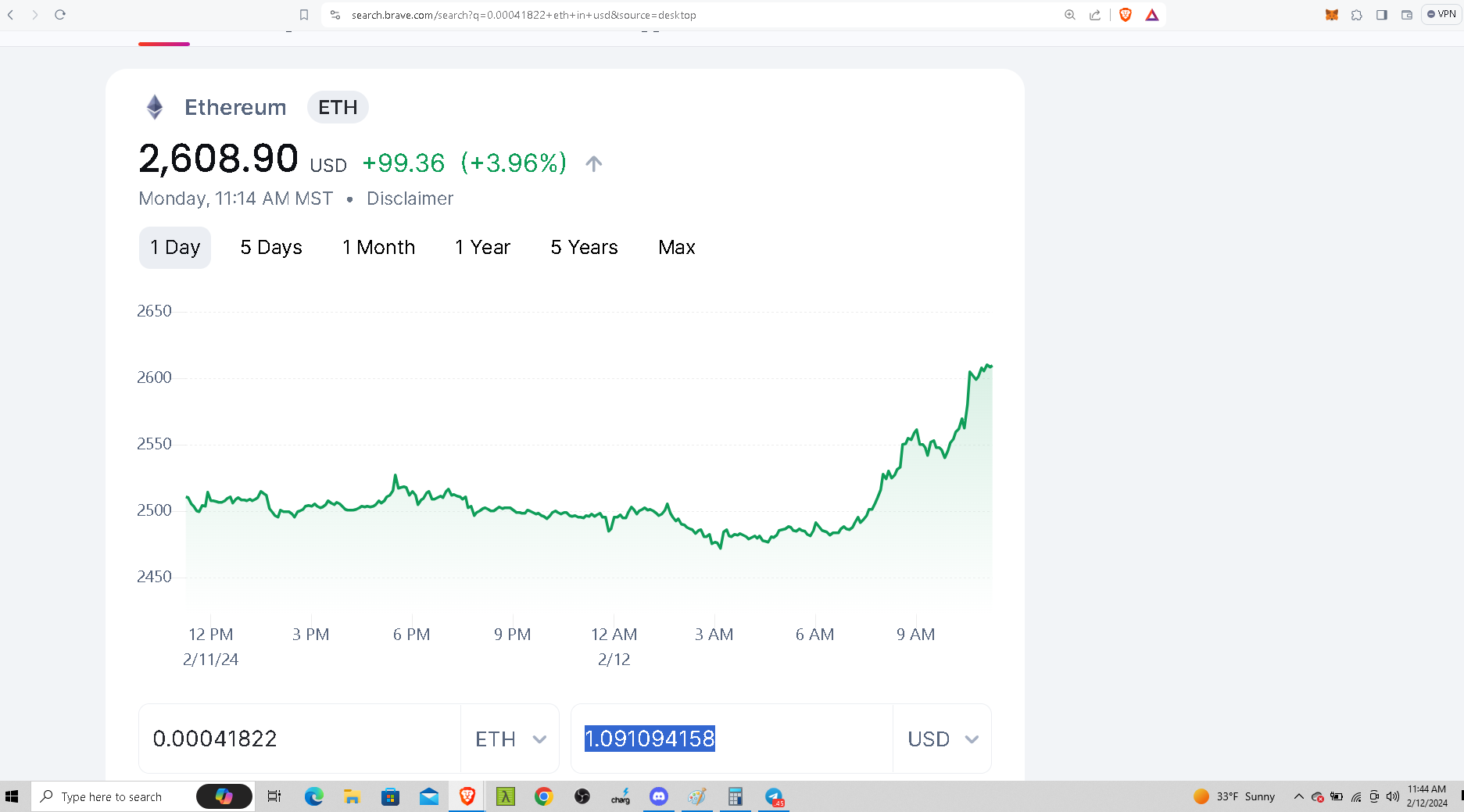
Task: Show Max price history range
Action: [677, 248]
